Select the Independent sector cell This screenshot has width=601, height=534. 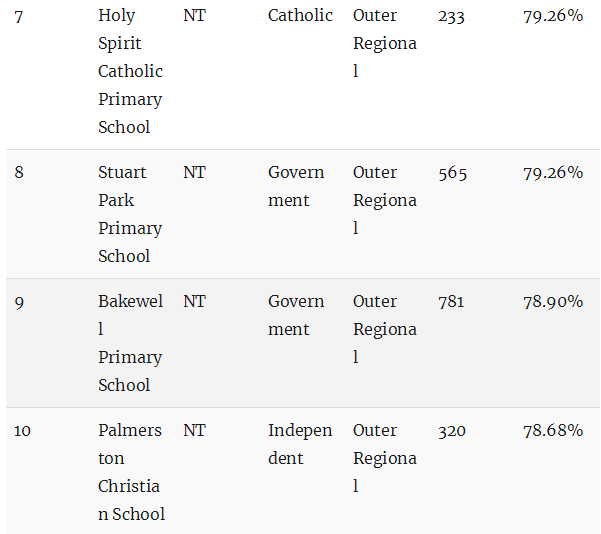click(x=300, y=444)
